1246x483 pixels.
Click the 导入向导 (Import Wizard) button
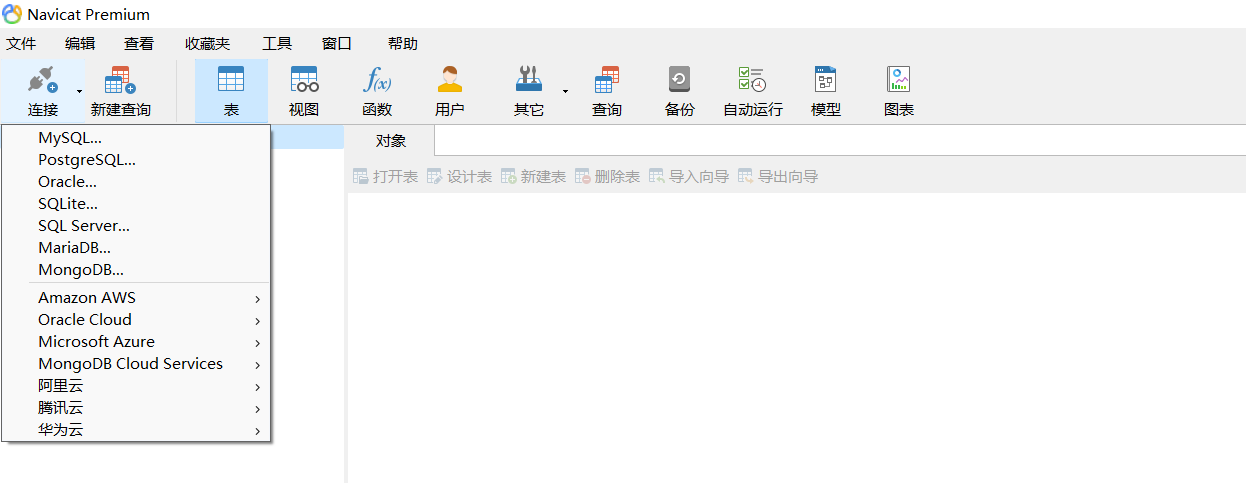[x=689, y=177]
